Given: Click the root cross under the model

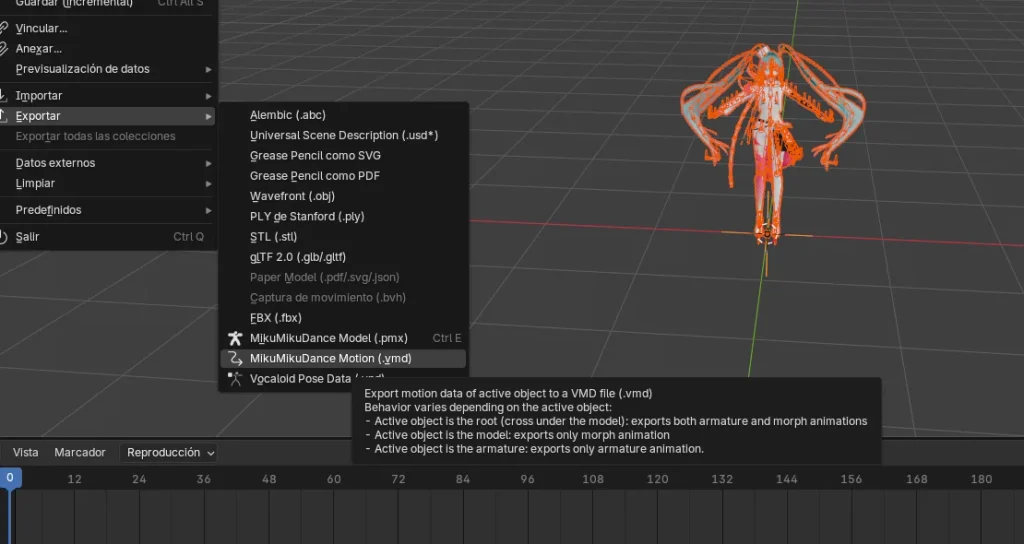Looking at the screenshot, I should click(x=767, y=233).
